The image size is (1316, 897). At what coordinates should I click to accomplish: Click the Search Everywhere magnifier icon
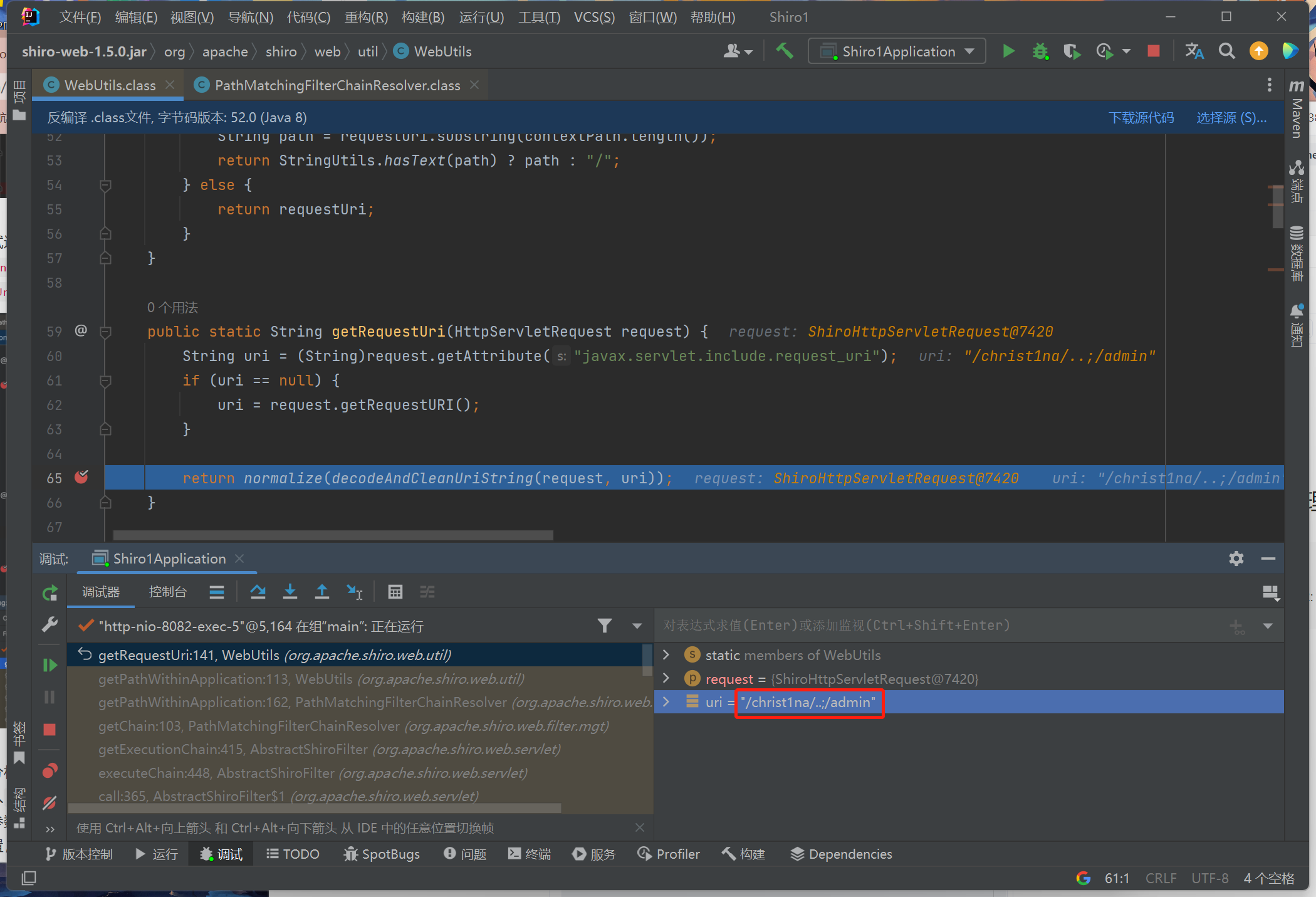coord(1226,51)
